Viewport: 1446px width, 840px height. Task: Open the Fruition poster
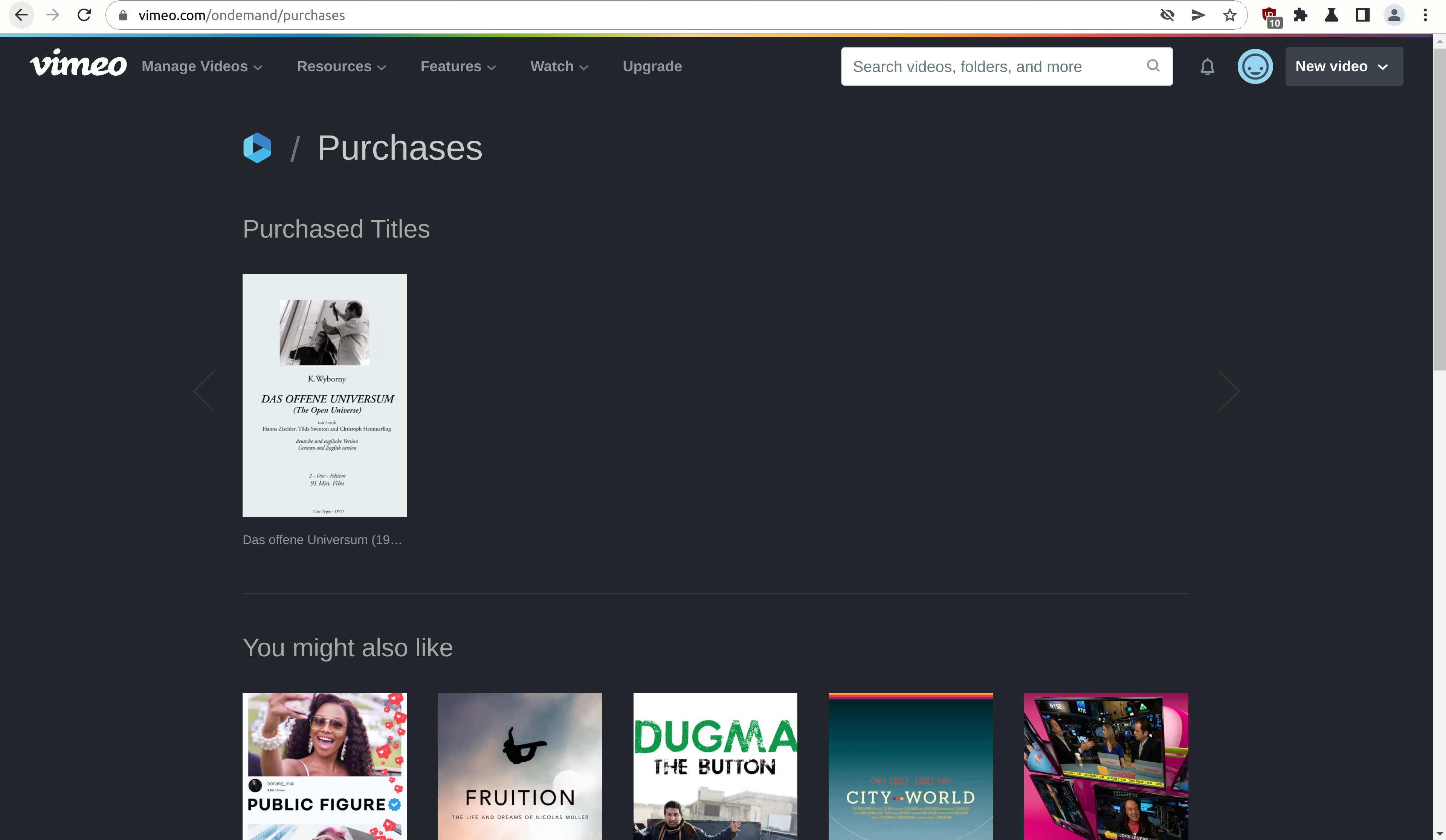pos(520,767)
